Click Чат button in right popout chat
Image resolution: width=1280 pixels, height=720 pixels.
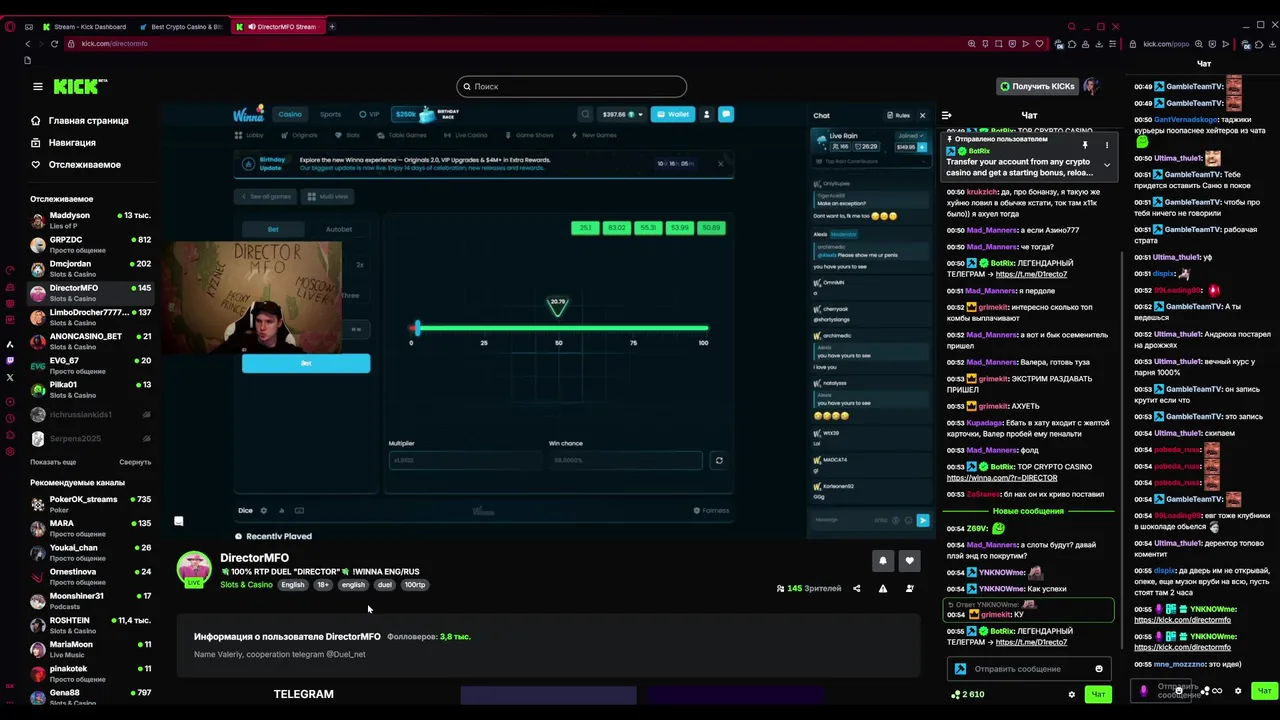(x=1264, y=691)
